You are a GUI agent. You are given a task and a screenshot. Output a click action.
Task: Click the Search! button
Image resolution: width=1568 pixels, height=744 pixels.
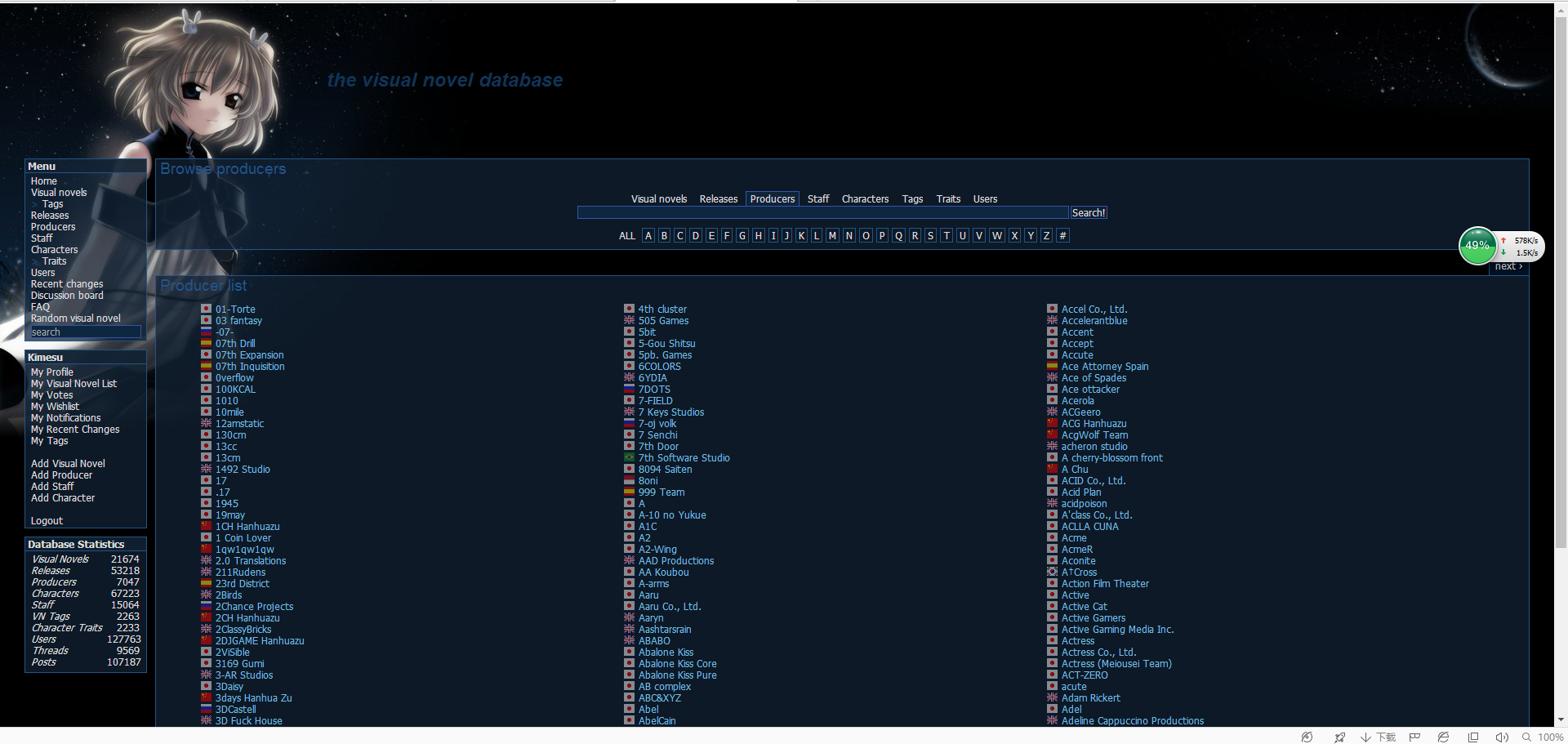(1089, 212)
